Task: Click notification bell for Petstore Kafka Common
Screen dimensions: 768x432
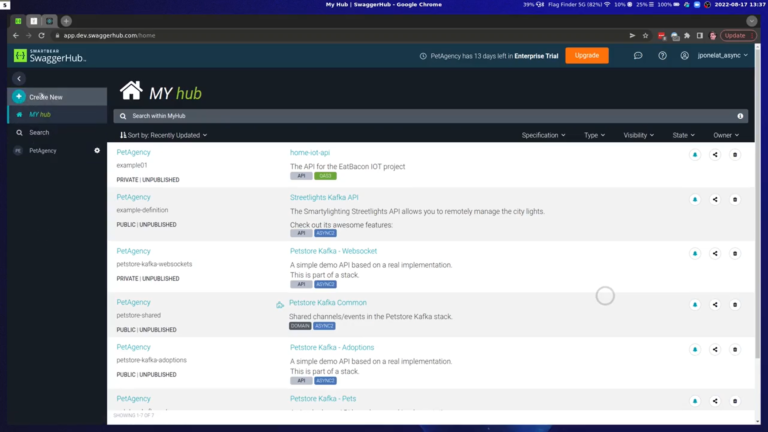Action: coord(695,305)
